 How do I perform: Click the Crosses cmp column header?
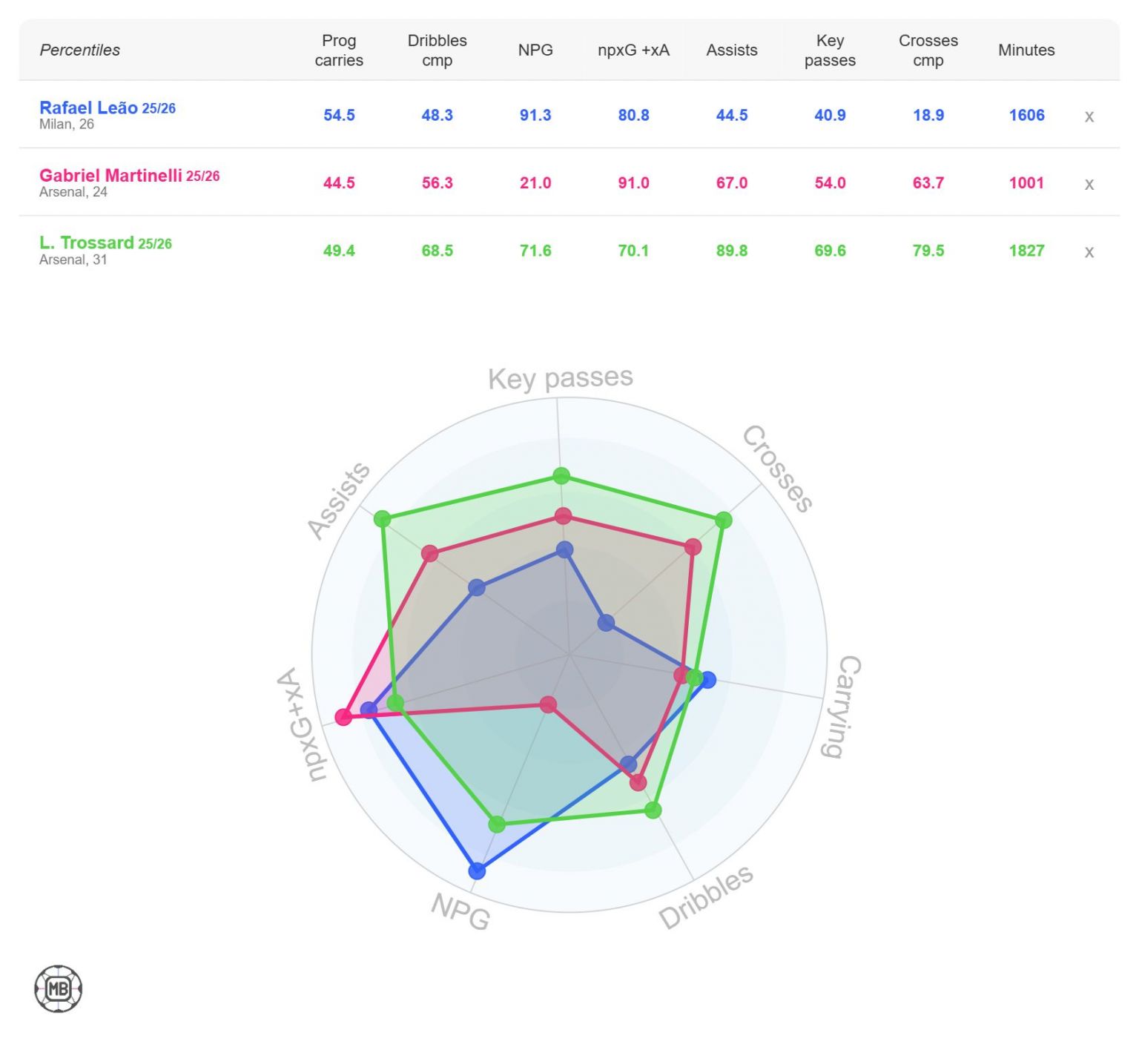coord(928,50)
